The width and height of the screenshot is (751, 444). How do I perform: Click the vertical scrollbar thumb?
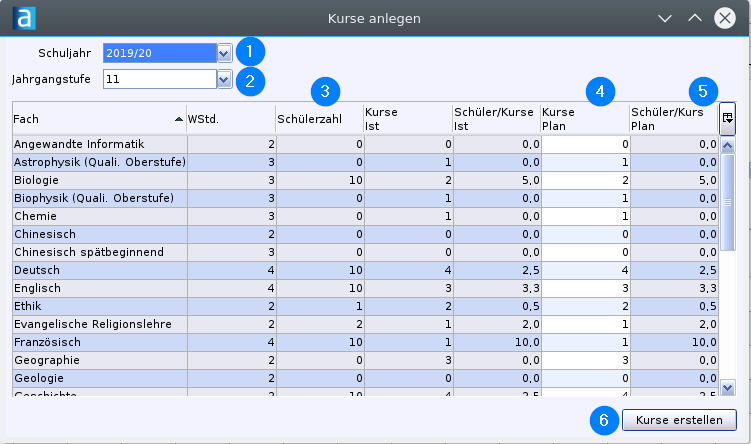coord(728,202)
